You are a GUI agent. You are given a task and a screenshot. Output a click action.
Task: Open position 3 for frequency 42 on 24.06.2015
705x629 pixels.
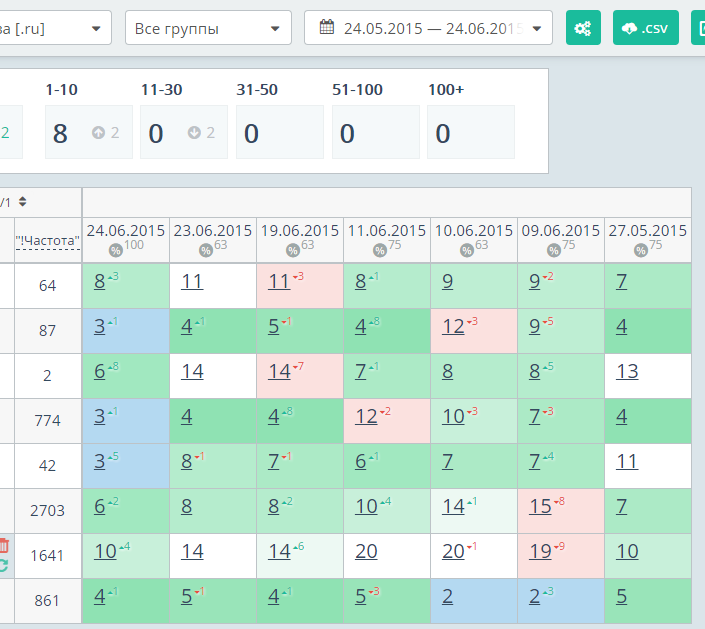(x=99, y=462)
